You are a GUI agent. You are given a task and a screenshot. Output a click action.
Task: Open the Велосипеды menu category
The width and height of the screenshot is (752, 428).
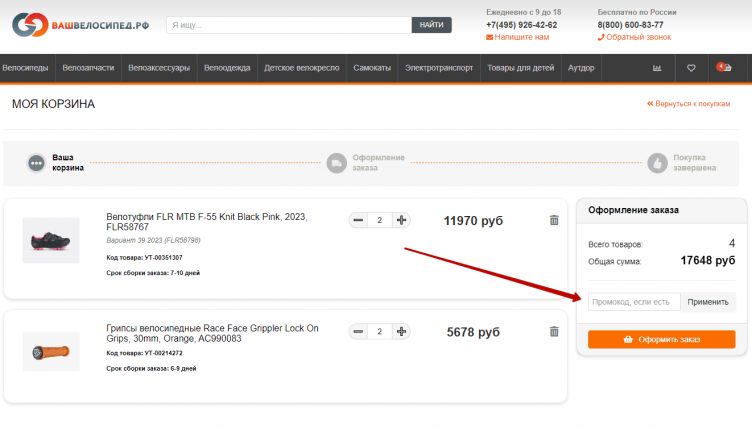pos(26,68)
